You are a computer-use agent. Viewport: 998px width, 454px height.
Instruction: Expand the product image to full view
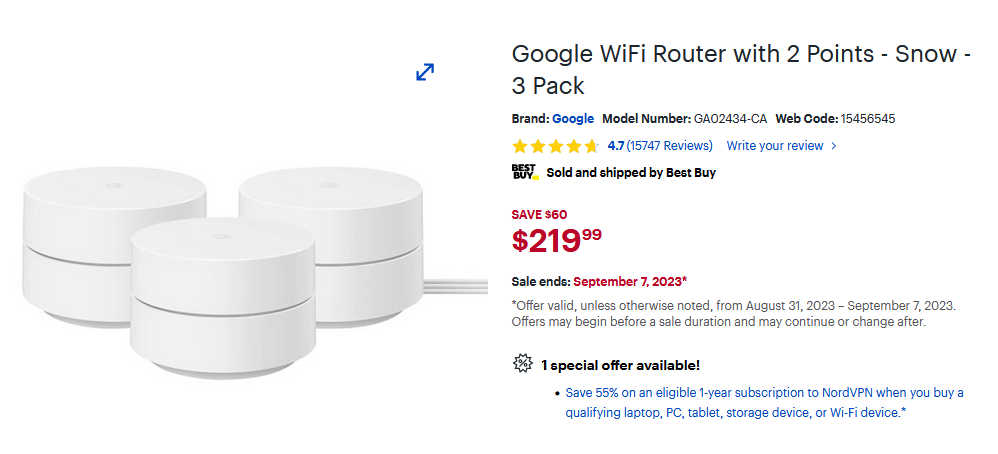pyautogui.click(x=425, y=72)
